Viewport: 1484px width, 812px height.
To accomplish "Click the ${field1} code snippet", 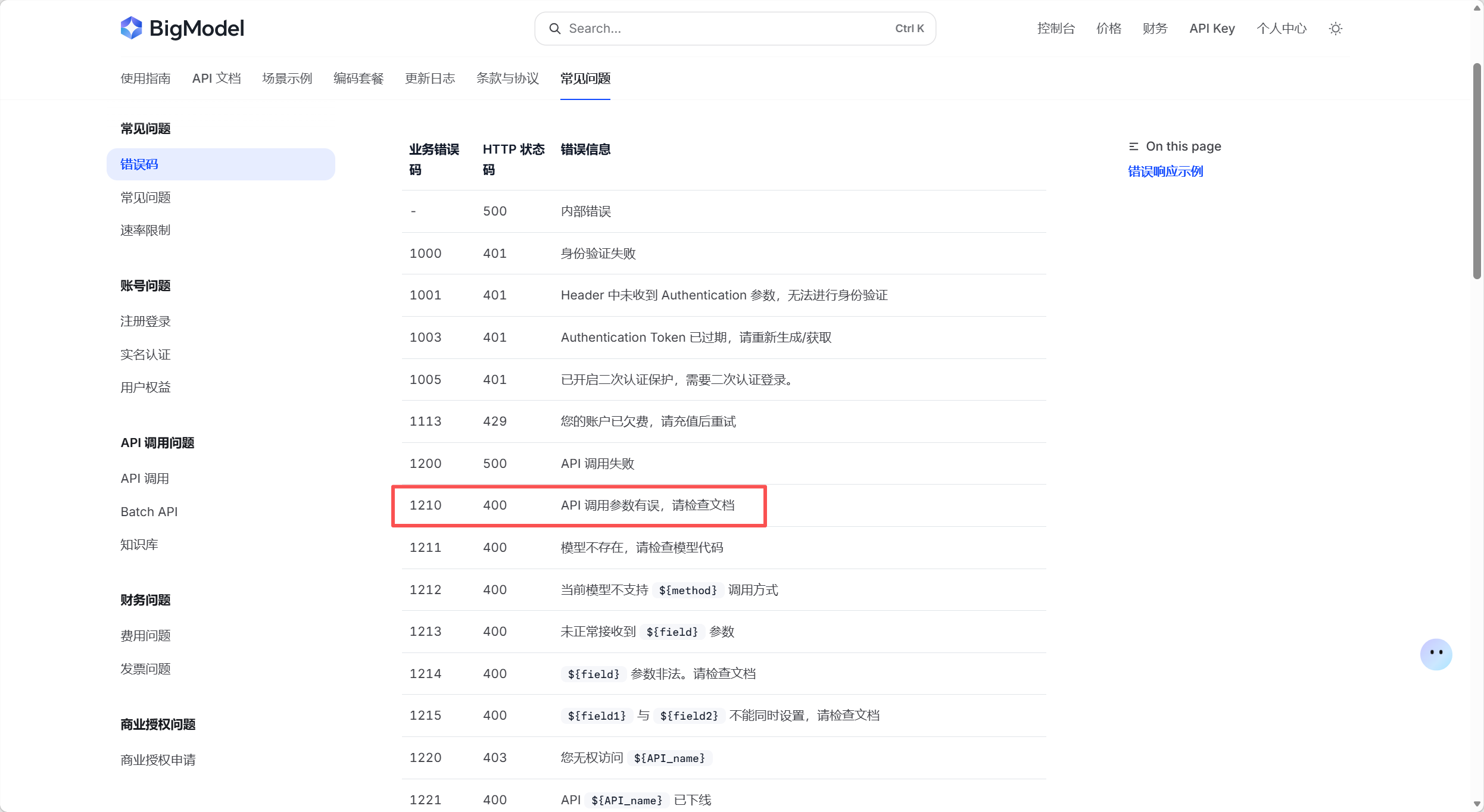I will pos(597,716).
